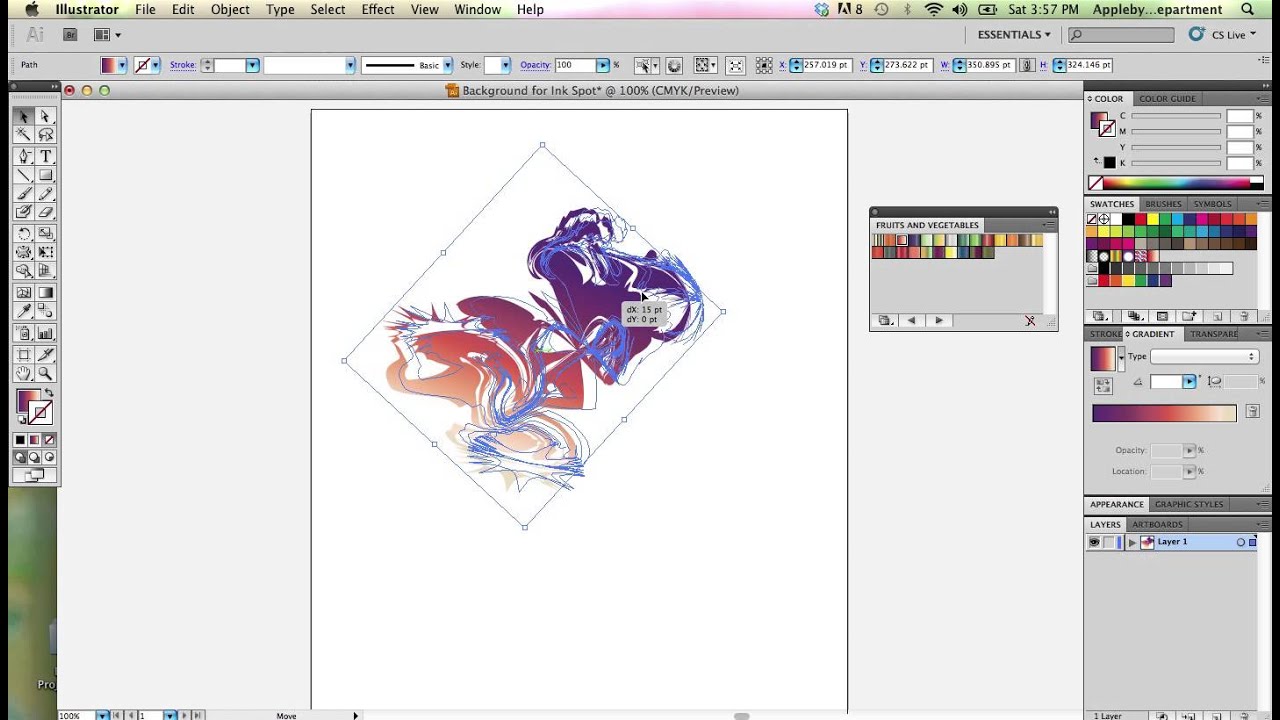Select the Rotate tool
Viewport: 1280px width, 720px height.
coord(24,234)
